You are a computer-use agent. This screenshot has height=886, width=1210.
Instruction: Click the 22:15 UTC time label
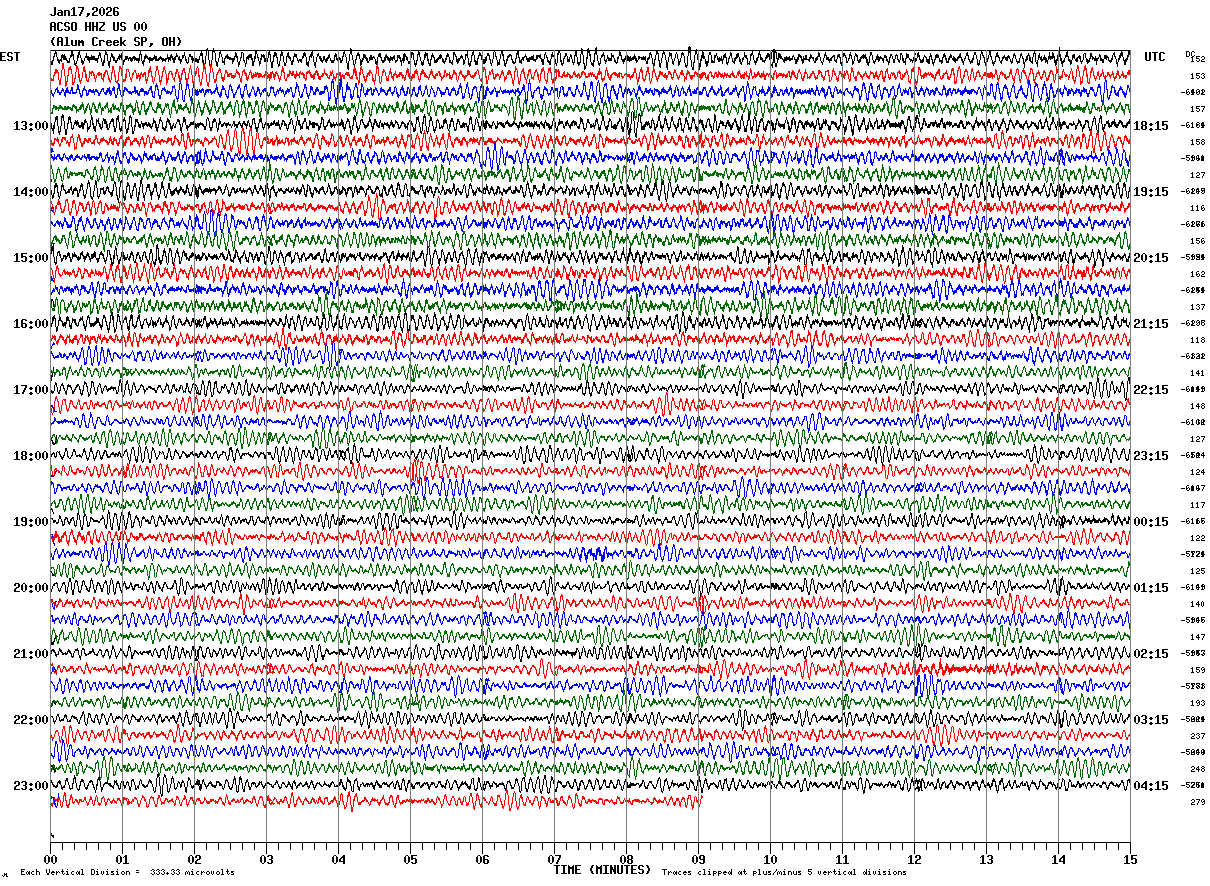point(1151,390)
